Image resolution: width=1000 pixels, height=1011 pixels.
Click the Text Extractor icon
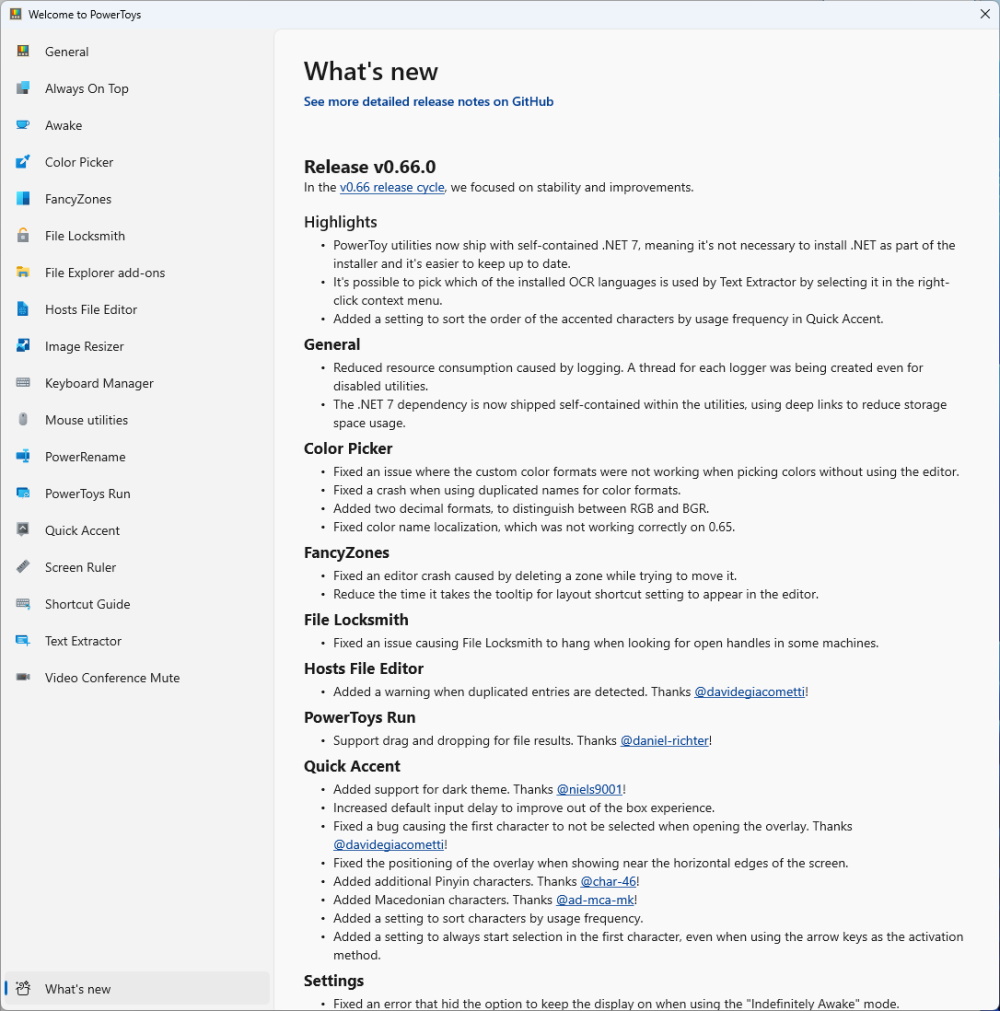tap(23, 640)
